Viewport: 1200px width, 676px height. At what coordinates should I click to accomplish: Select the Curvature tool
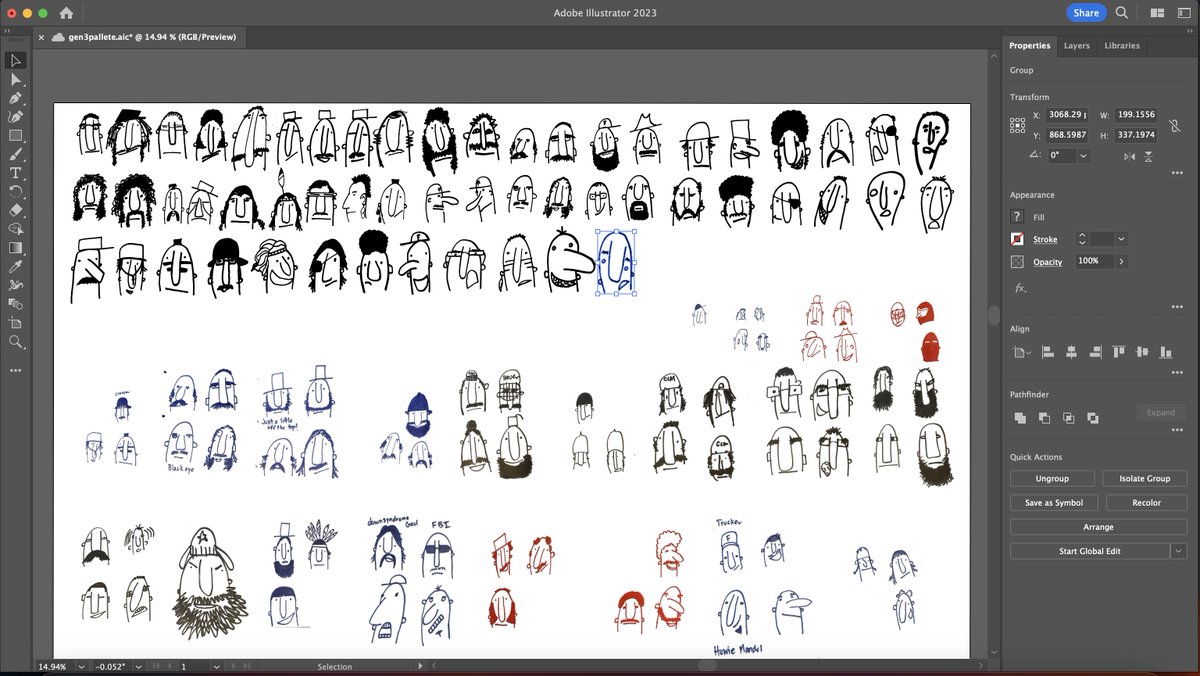tap(16, 117)
